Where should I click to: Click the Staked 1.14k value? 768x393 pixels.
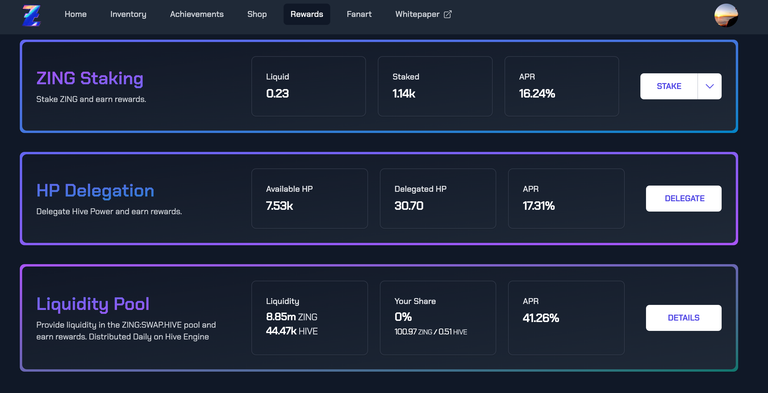pos(404,94)
